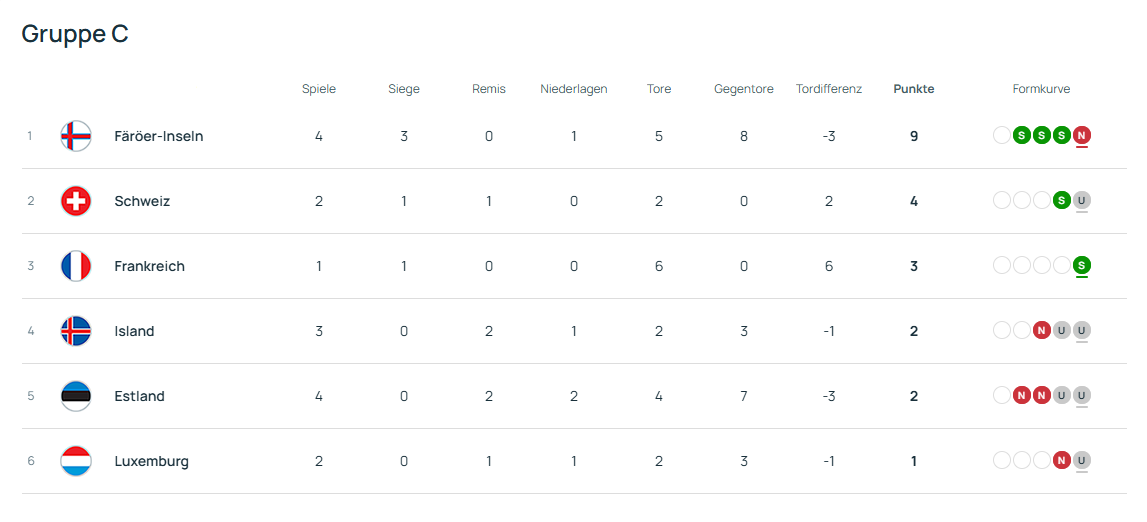Open the Färöer-Inseln team link

pyautogui.click(x=158, y=136)
